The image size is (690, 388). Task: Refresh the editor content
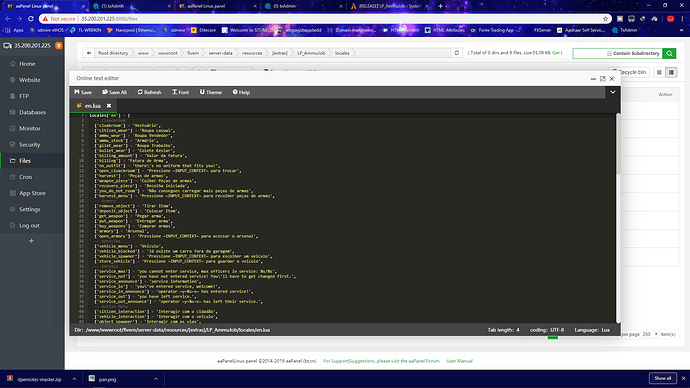pos(149,92)
